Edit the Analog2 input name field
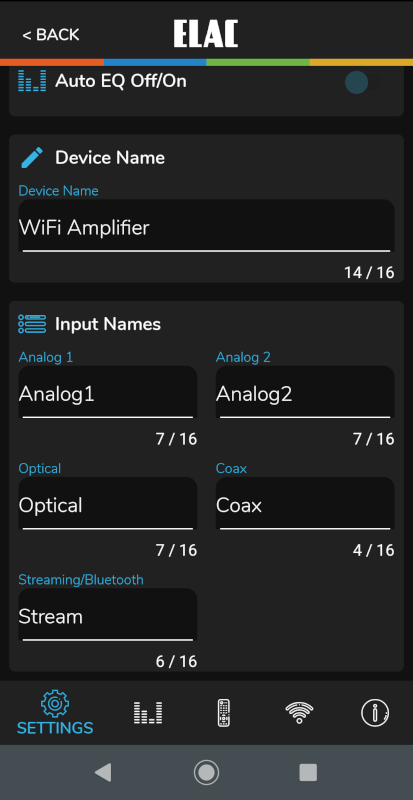Image resolution: width=413 pixels, height=800 pixels. point(305,392)
